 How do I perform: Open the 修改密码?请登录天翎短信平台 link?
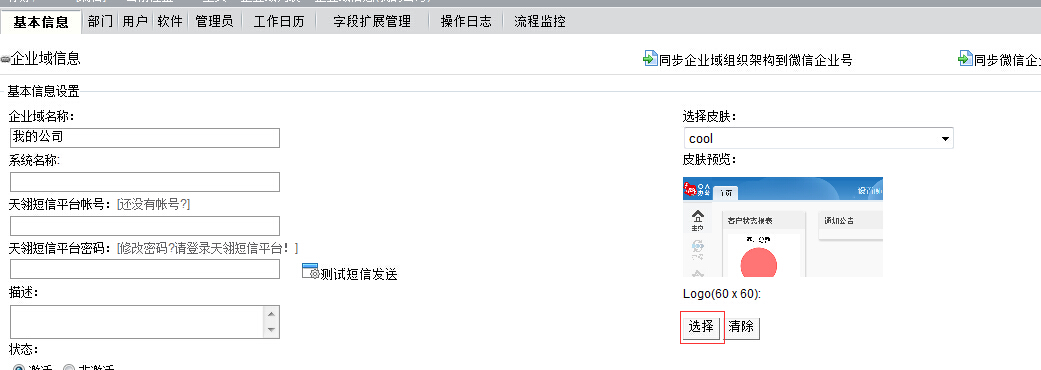(207, 248)
